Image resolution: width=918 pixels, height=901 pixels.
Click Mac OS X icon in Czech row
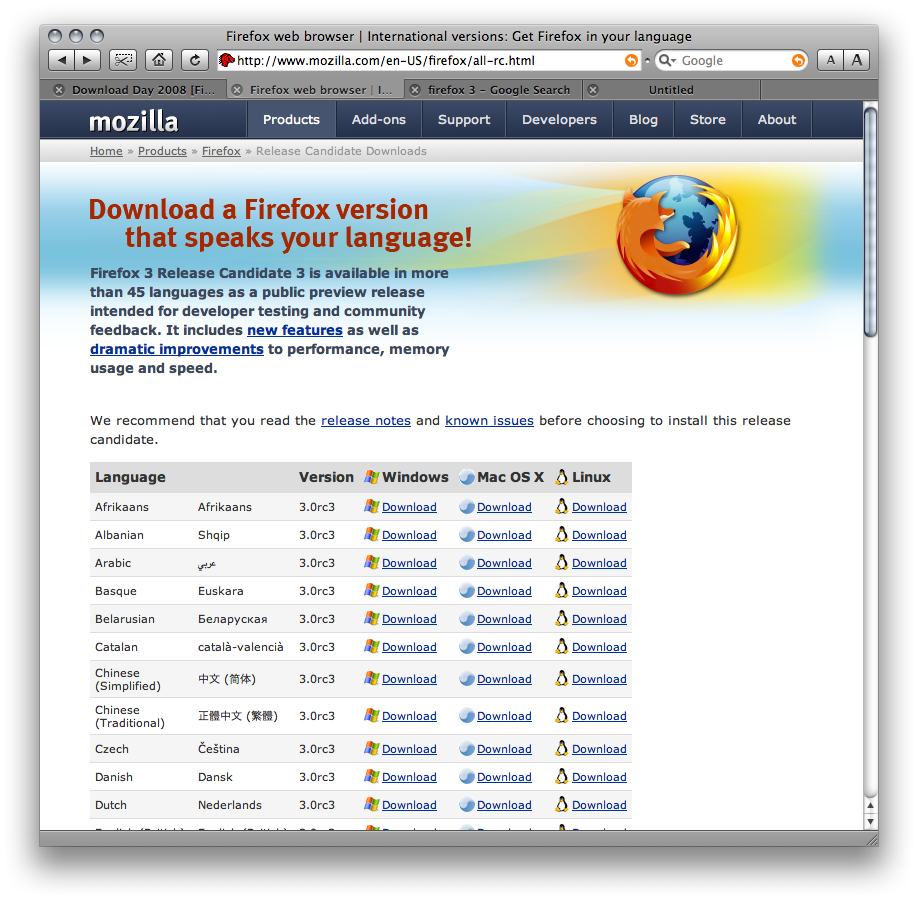point(467,749)
